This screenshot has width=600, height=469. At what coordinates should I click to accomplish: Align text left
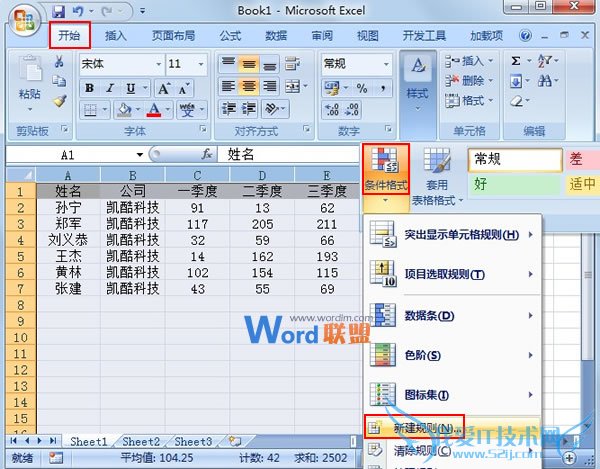click(228, 86)
